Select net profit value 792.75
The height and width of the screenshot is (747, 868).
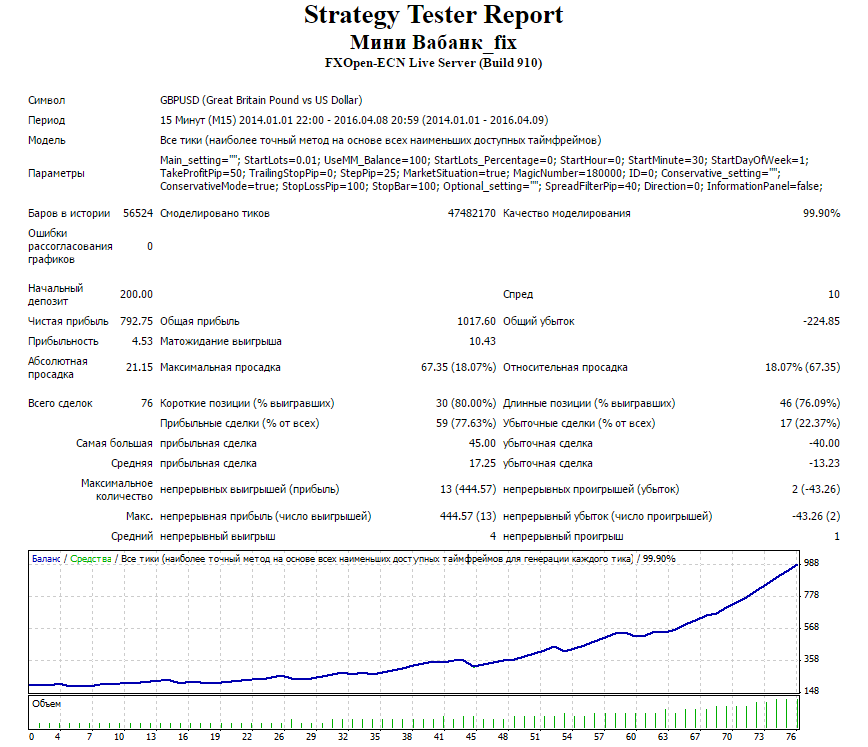pyautogui.click(x=136, y=321)
